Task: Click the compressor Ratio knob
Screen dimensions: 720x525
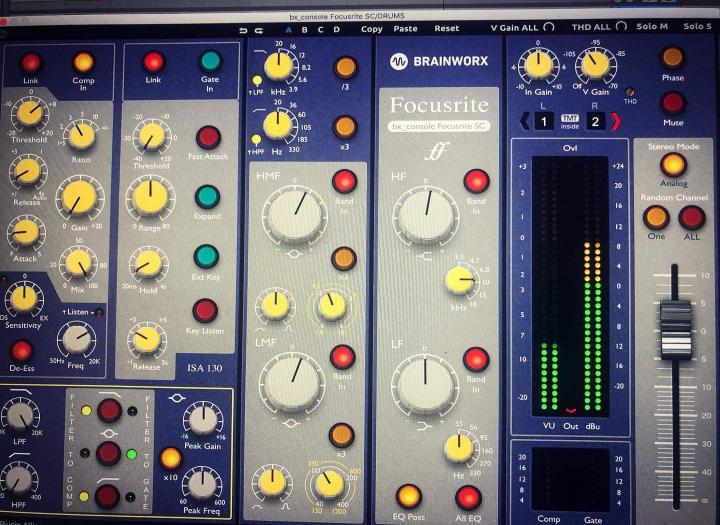Action: coord(82,135)
